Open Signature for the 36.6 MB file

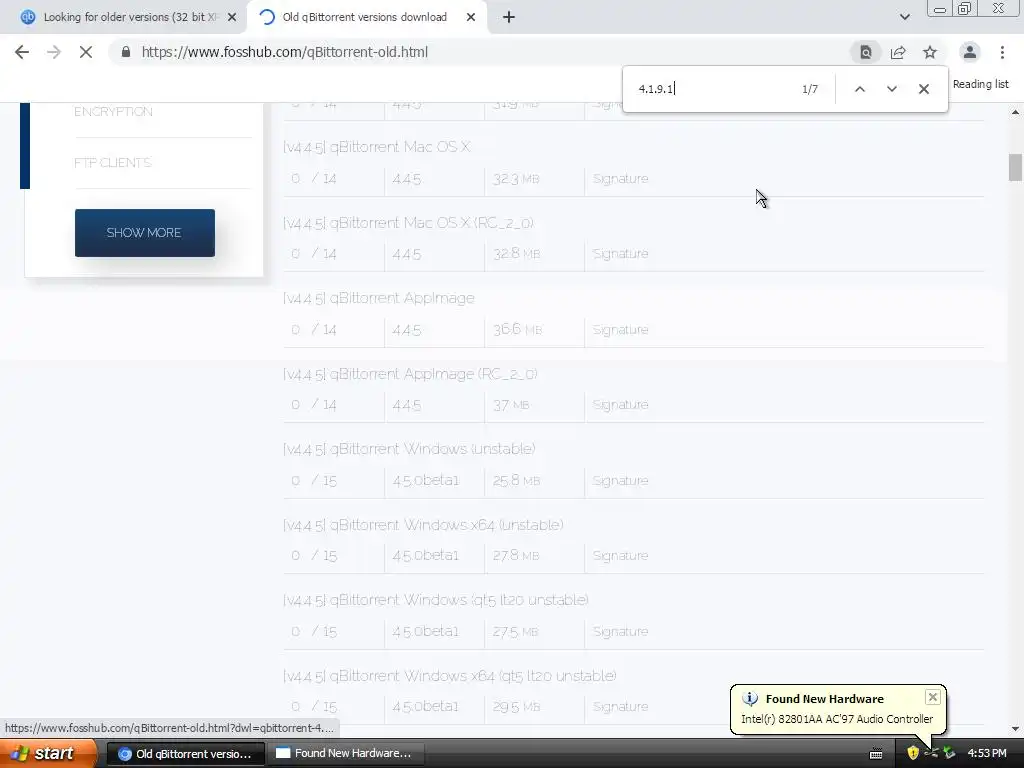tap(620, 330)
